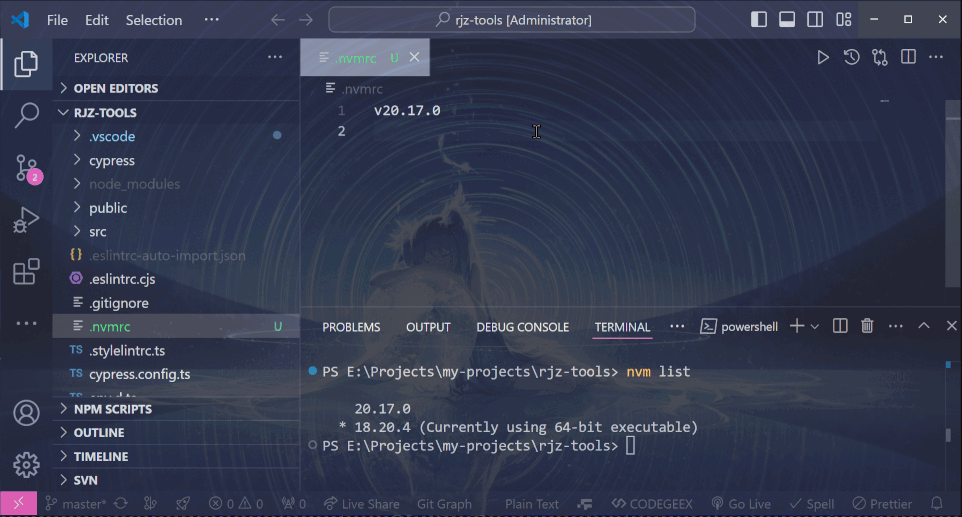Screen dimensions: 962x517
Task: Click the Run play icon in editor toolbar
Action: (x=823, y=58)
